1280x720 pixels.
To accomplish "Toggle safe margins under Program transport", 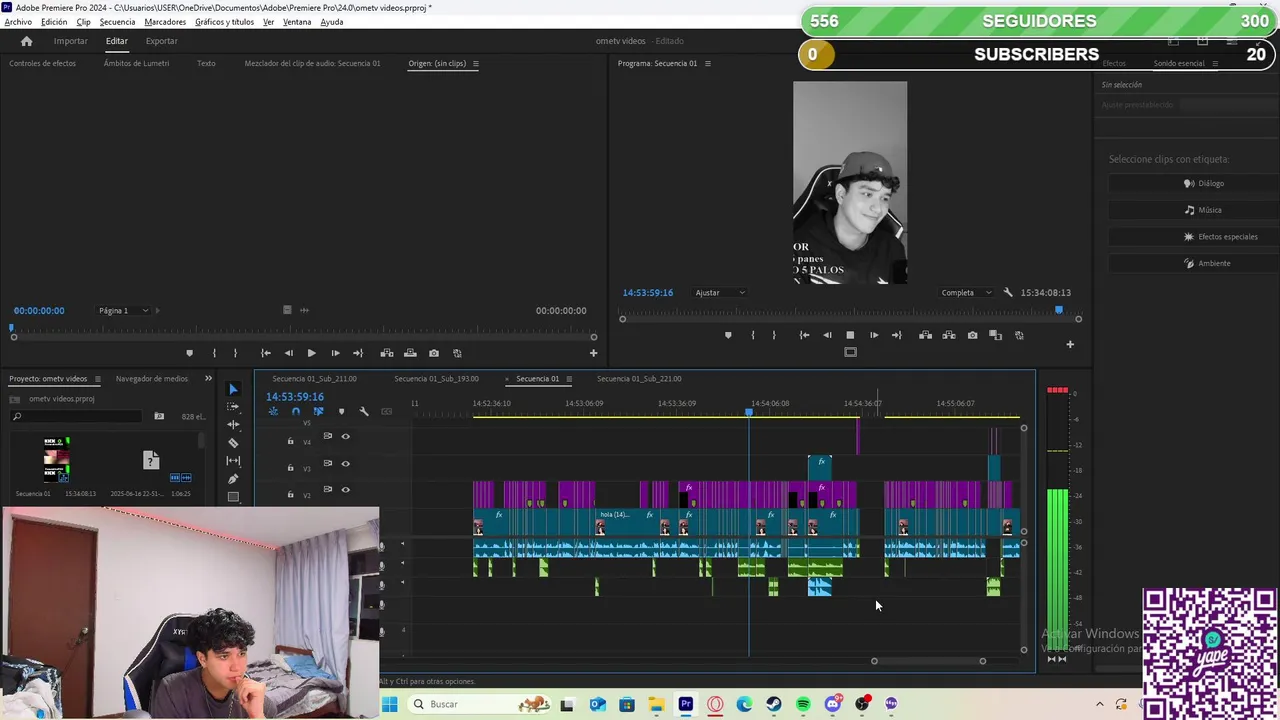I will (850, 352).
